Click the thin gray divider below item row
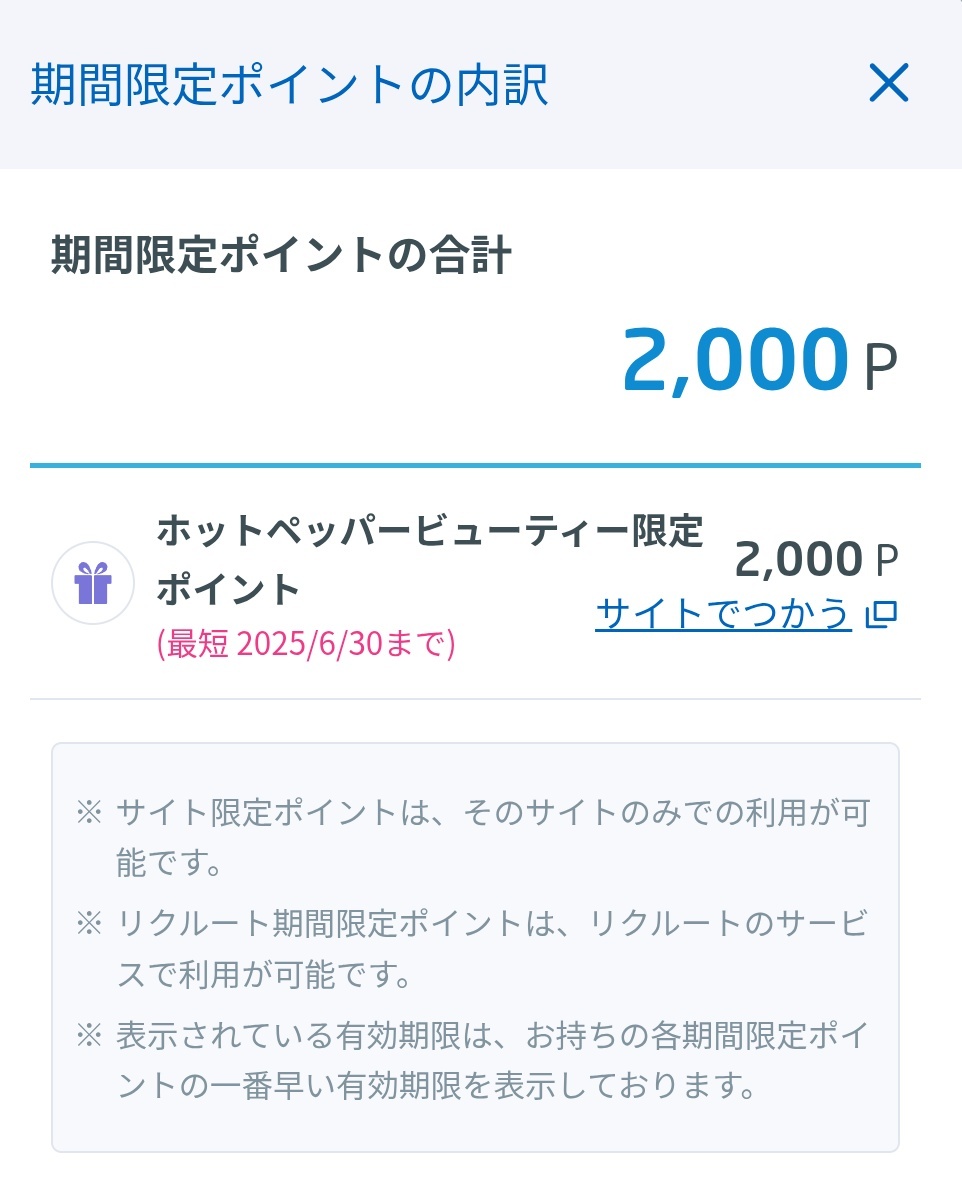Image resolution: width=962 pixels, height=1188 pixels. [475, 699]
